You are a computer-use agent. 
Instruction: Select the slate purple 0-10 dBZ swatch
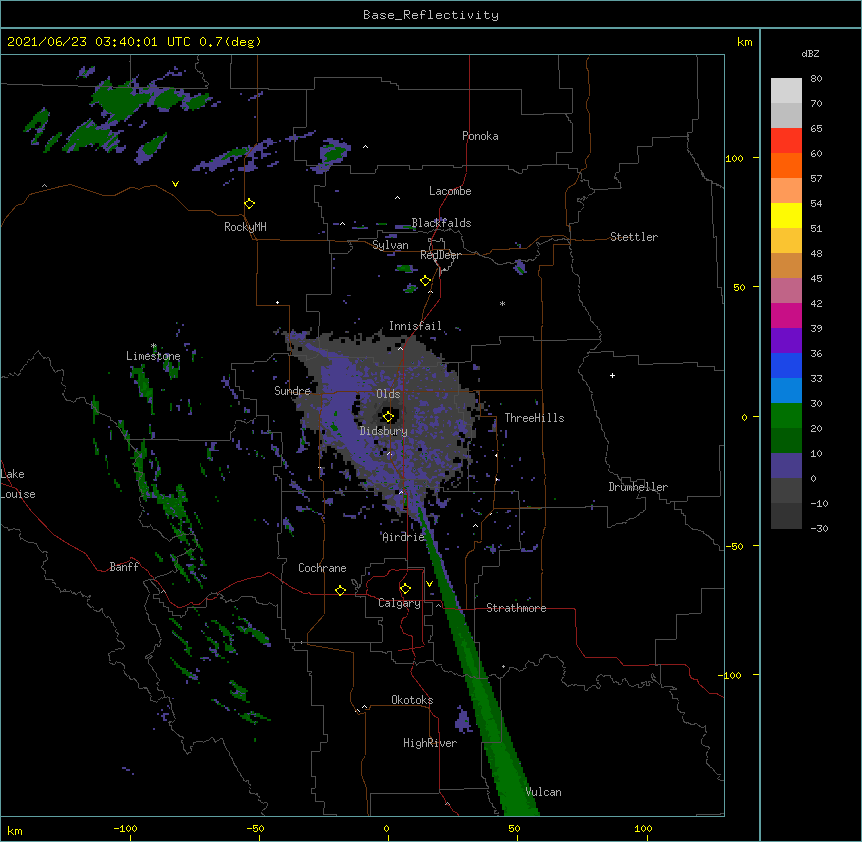click(x=786, y=466)
